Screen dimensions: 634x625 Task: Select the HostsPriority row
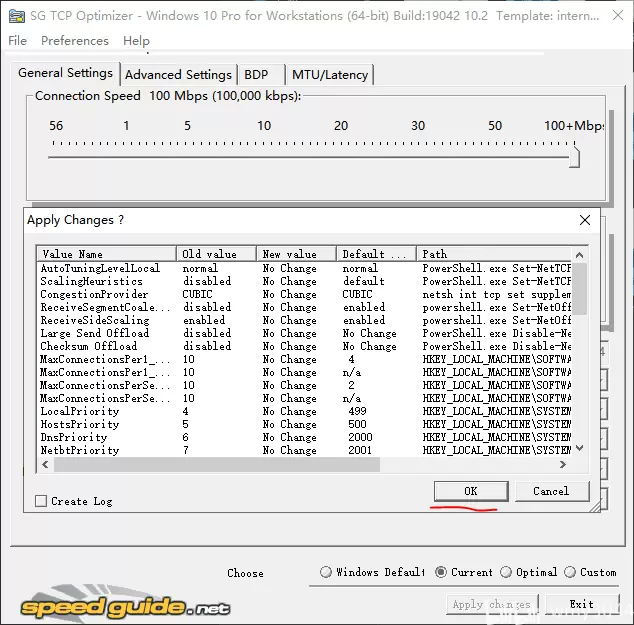304,424
